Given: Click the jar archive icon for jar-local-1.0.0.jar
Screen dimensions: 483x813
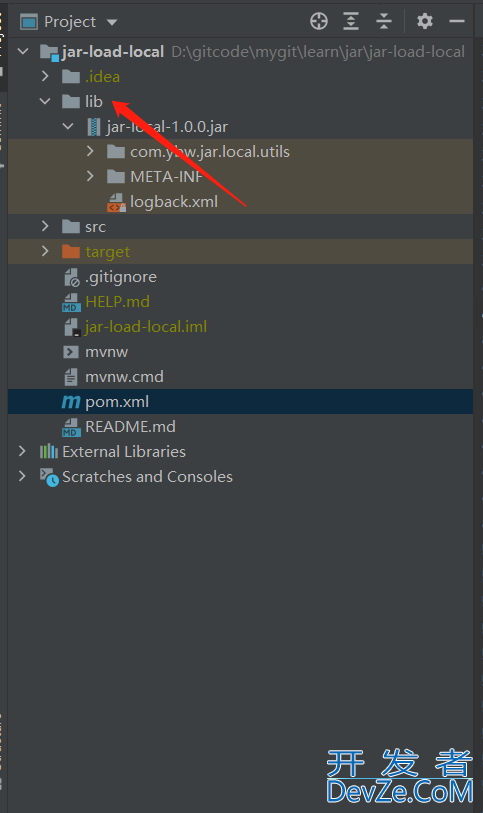Looking at the screenshot, I should tap(93, 127).
